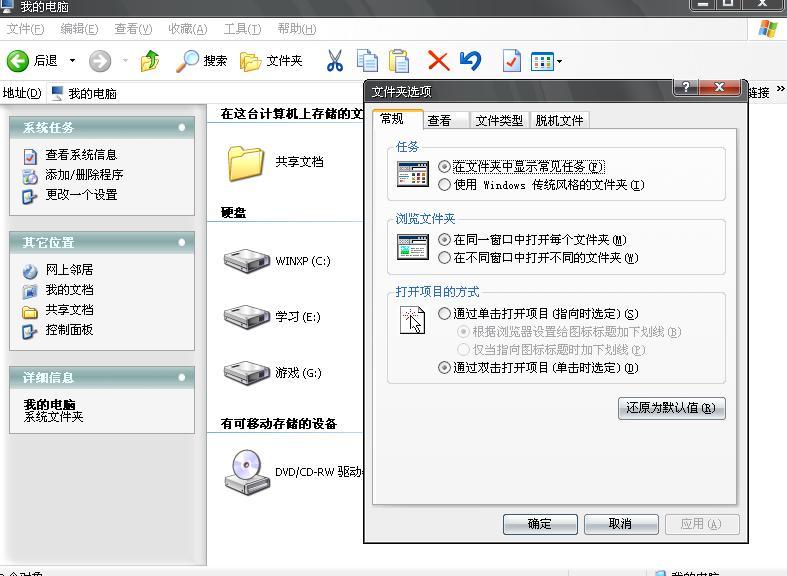787x576 pixels.
Task: Click the Views grid icon
Action: coord(542,62)
